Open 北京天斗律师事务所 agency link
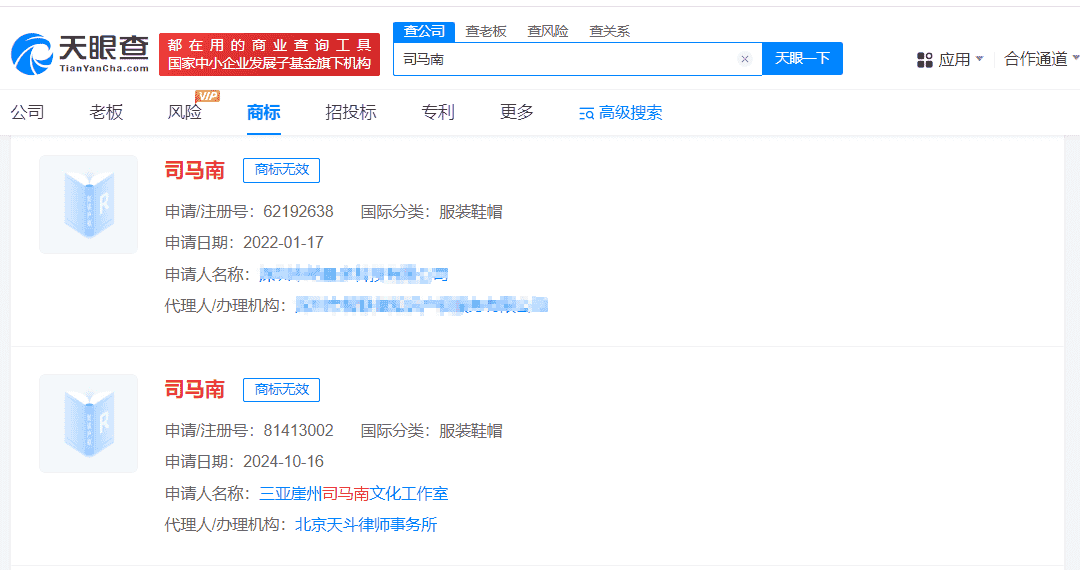 pos(366,524)
